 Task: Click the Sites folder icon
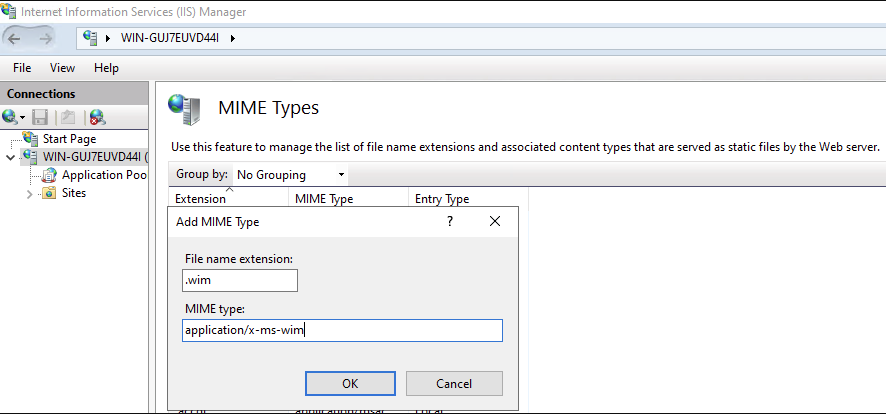[x=50, y=193]
